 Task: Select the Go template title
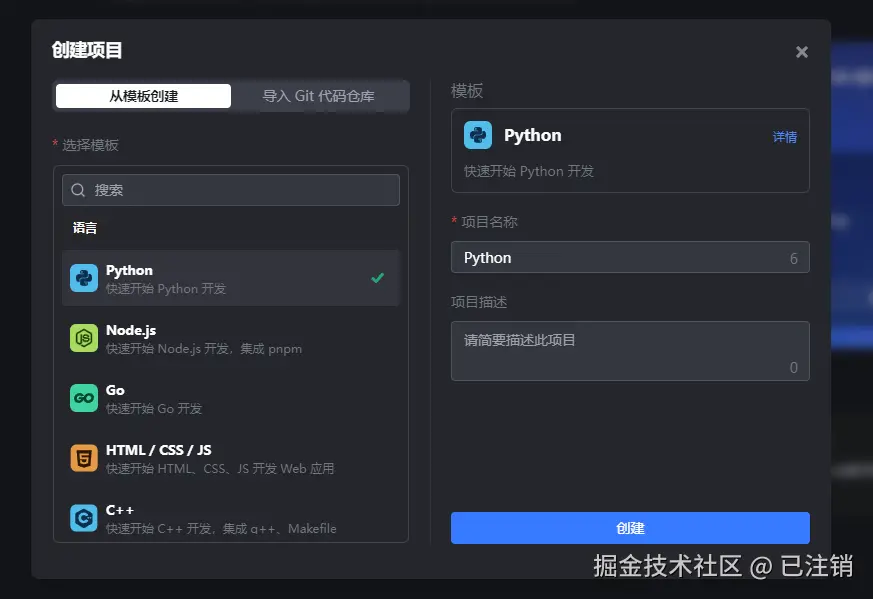[x=115, y=390]
